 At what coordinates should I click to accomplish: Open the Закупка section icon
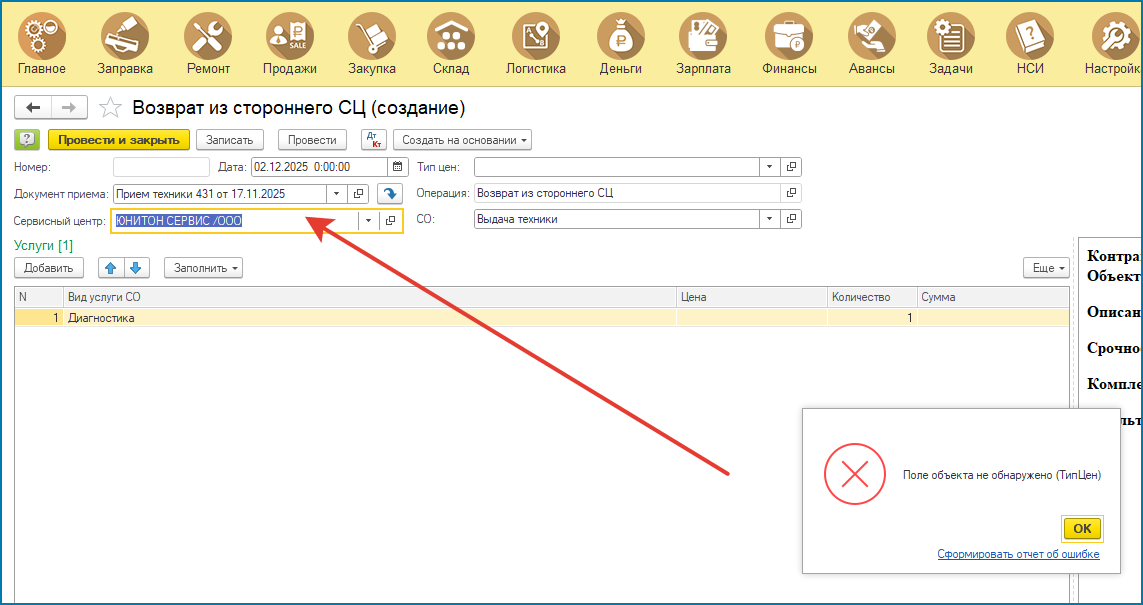[x=372, y=36]
